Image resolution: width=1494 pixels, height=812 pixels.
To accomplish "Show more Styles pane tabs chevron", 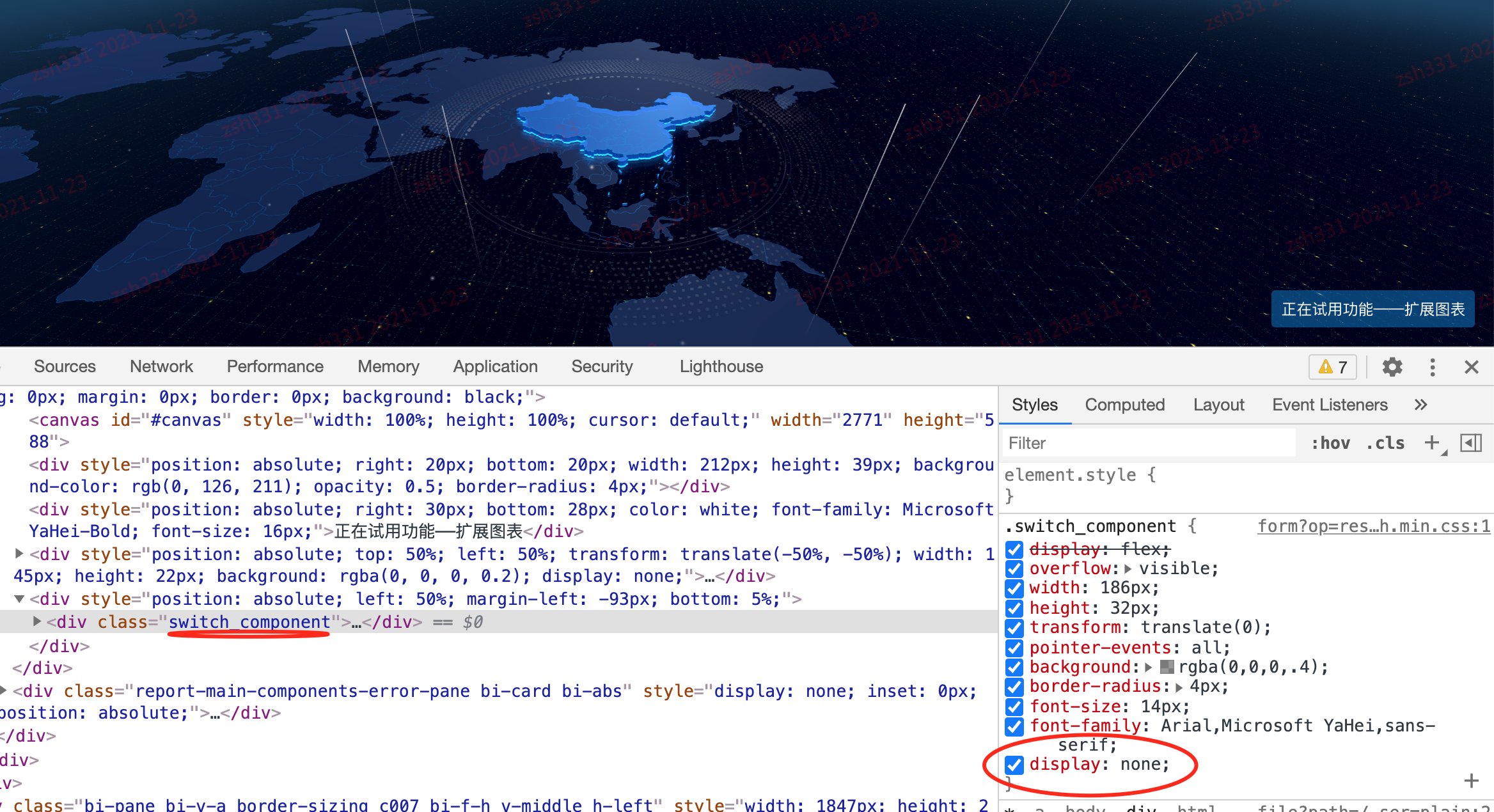I will (x=1420, y=405).
